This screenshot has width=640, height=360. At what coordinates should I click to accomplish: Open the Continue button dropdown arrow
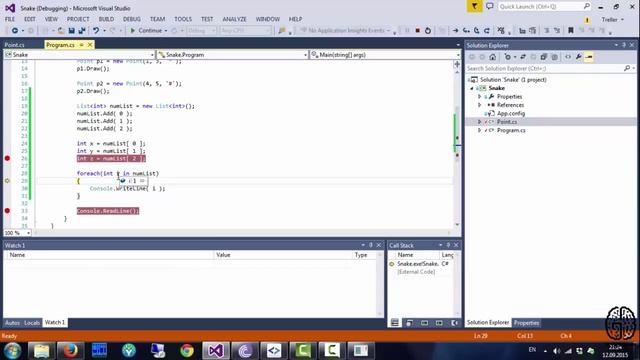point(166,31)
